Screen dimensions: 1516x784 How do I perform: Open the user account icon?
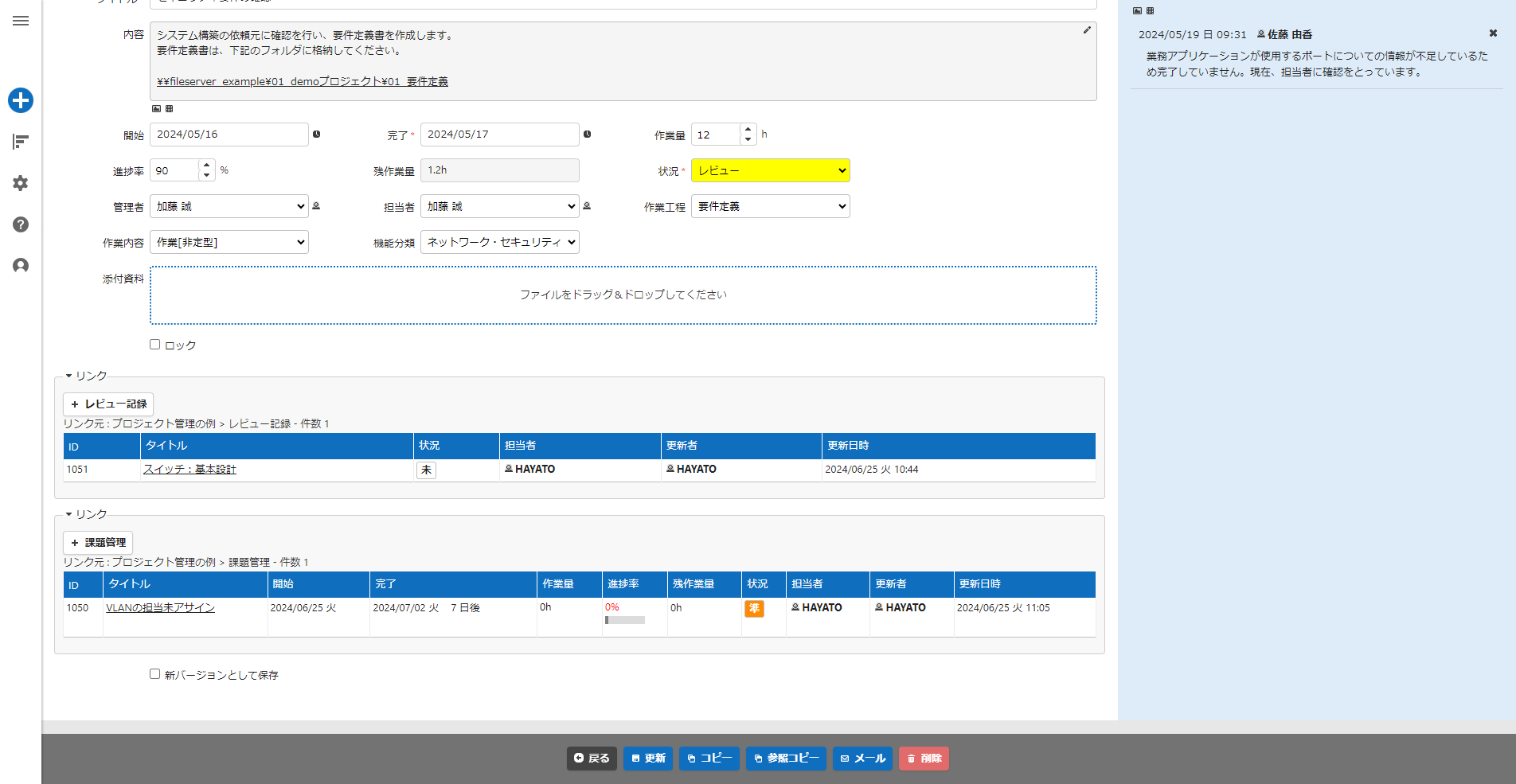tap(21, 266)
